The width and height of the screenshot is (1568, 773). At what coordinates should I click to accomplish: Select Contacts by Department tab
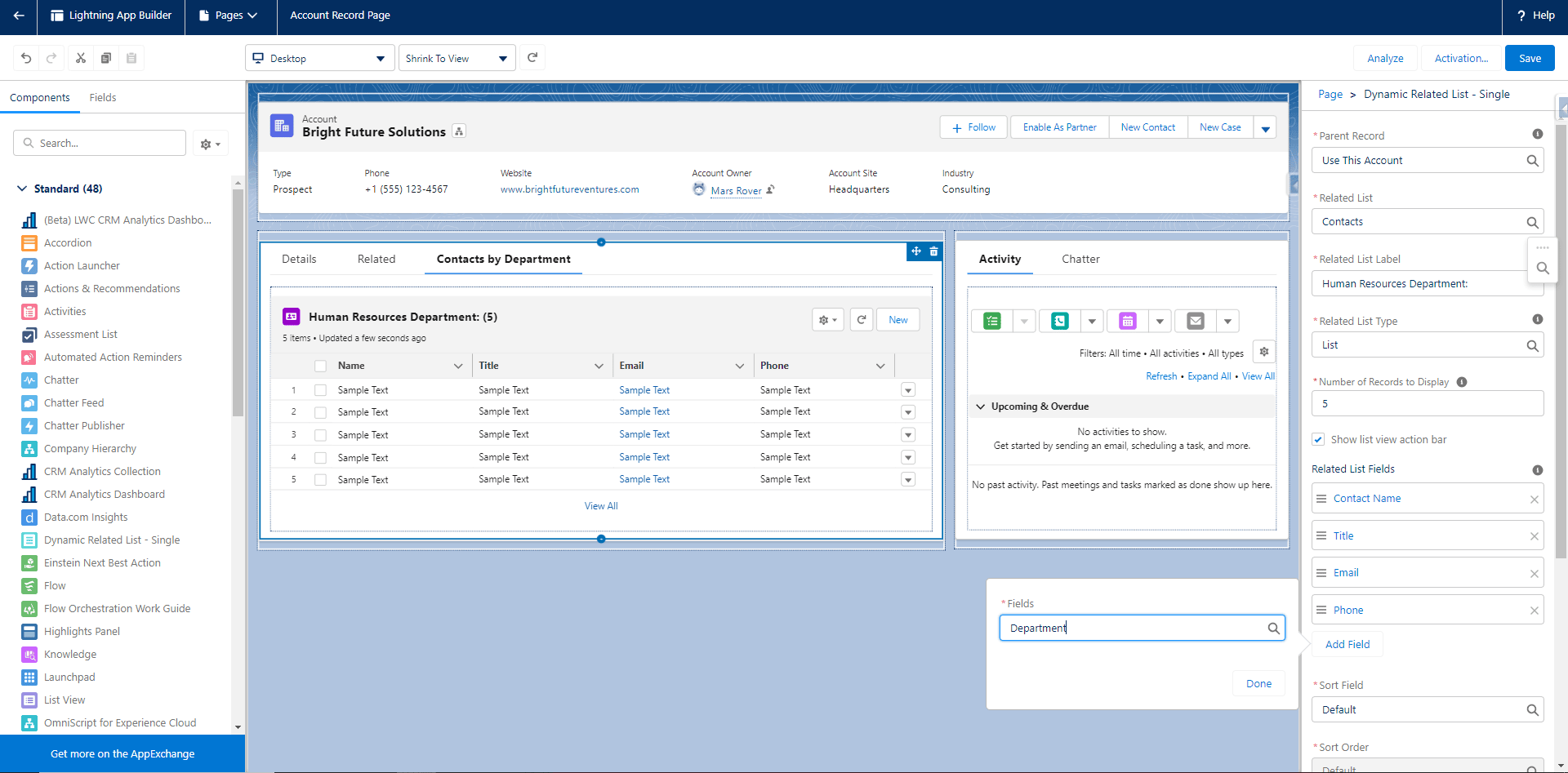504,260
